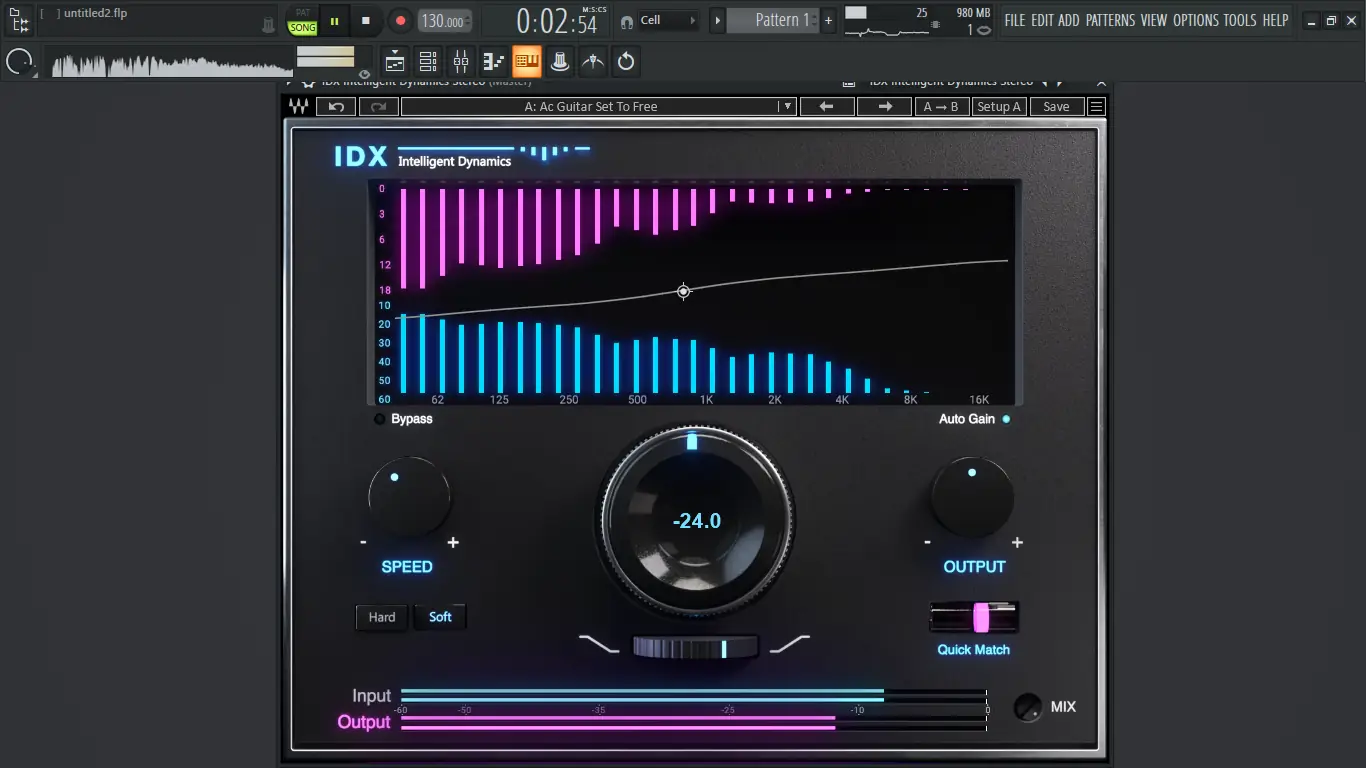This screenshot has width=1366, height=768.
Task: Click the plugin redo arrow icon
Action: (378, 107)
